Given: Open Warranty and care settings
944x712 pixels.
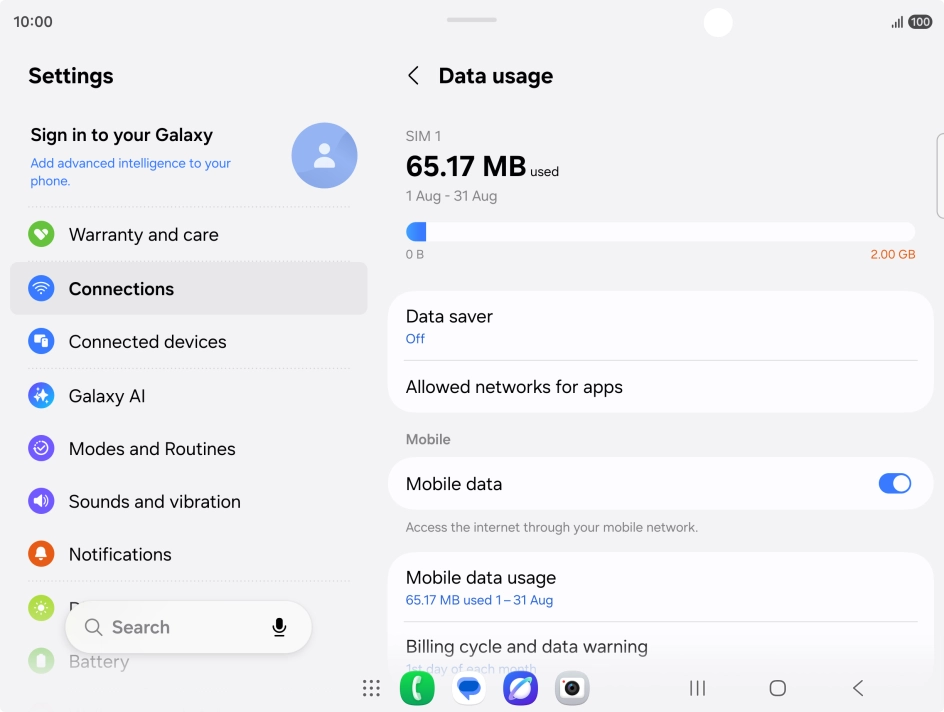Looking at the screenshot, I should [189, 234].
